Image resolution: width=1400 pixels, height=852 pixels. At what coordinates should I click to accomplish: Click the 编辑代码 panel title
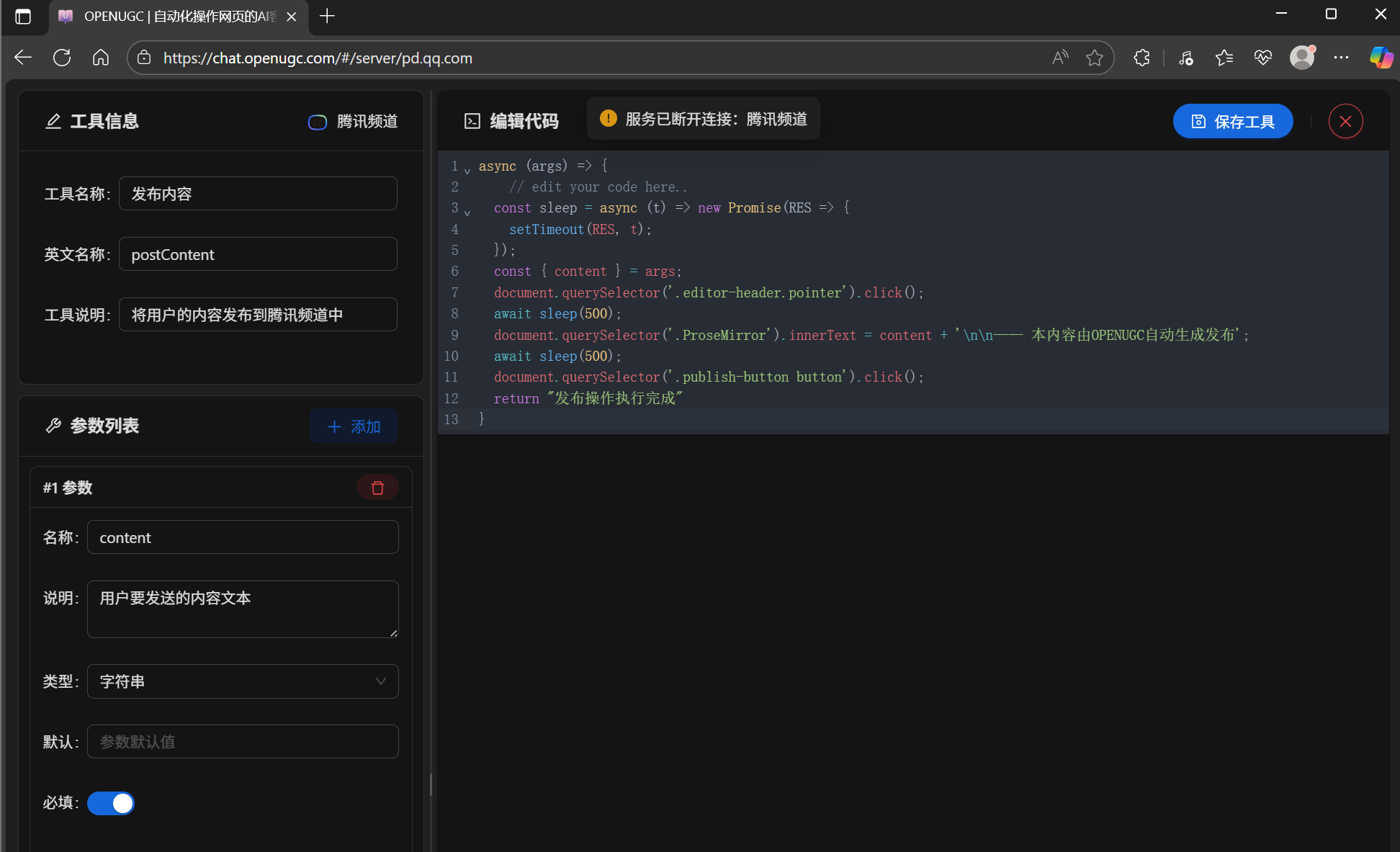coord(524,121)
